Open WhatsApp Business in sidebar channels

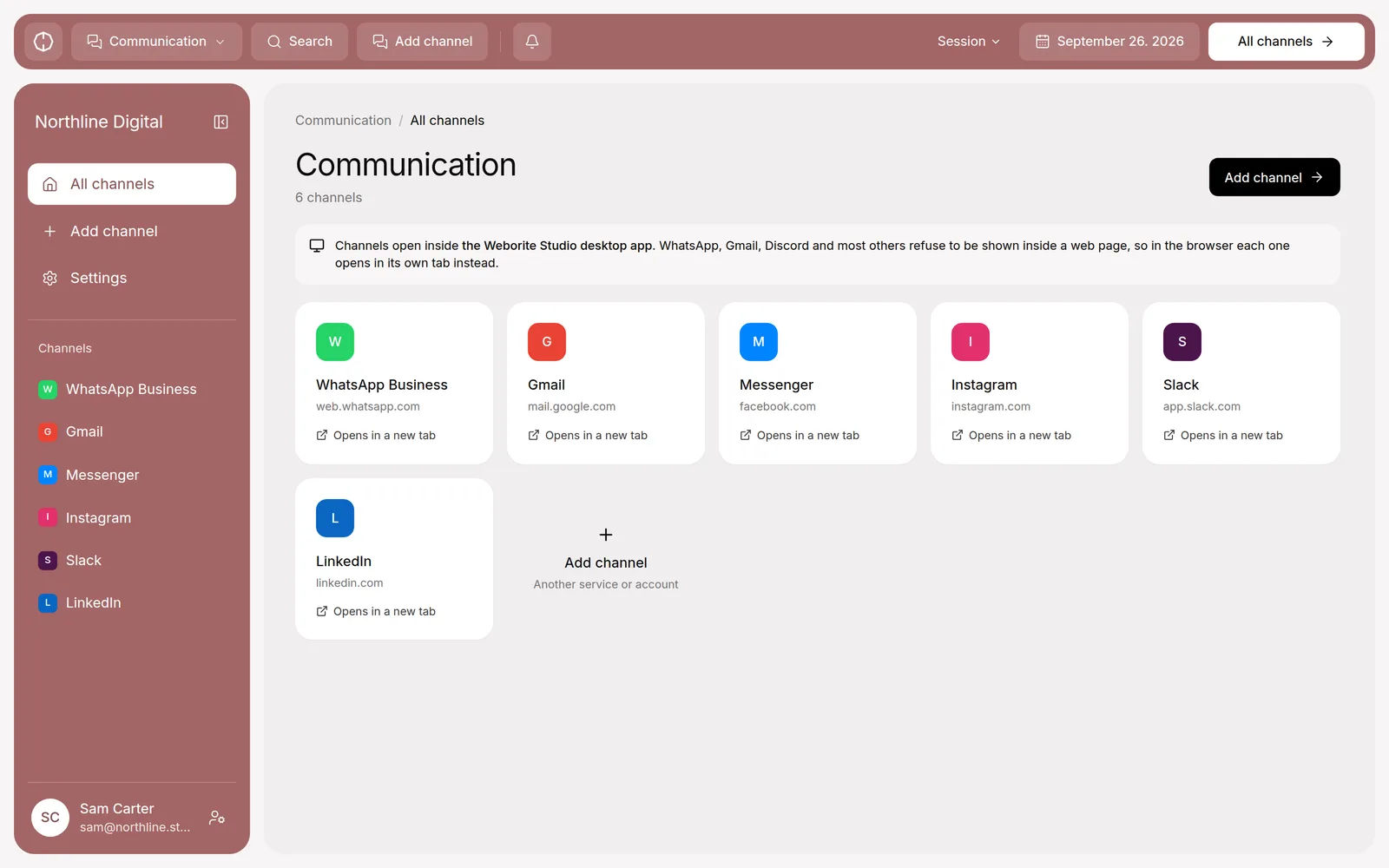pyautogui.click(x=132, y=390)
